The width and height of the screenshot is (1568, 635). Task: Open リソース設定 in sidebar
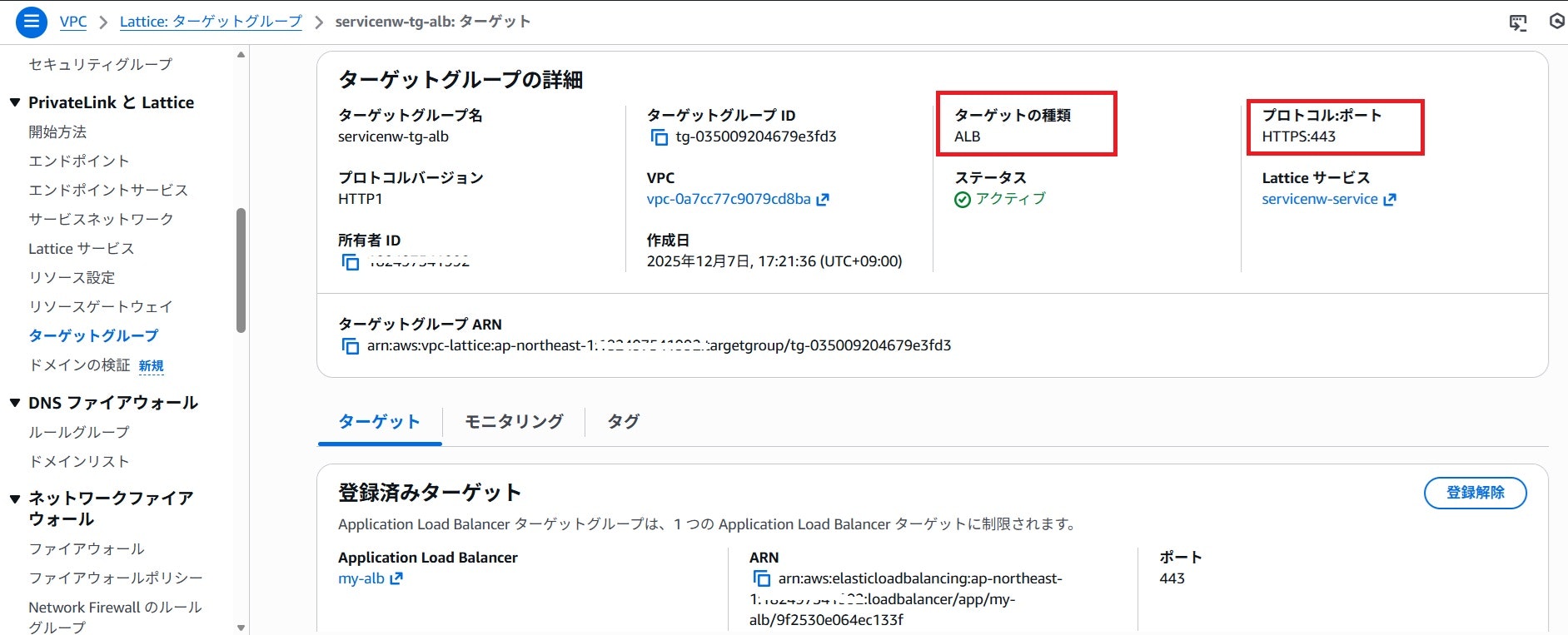[72, 277]
